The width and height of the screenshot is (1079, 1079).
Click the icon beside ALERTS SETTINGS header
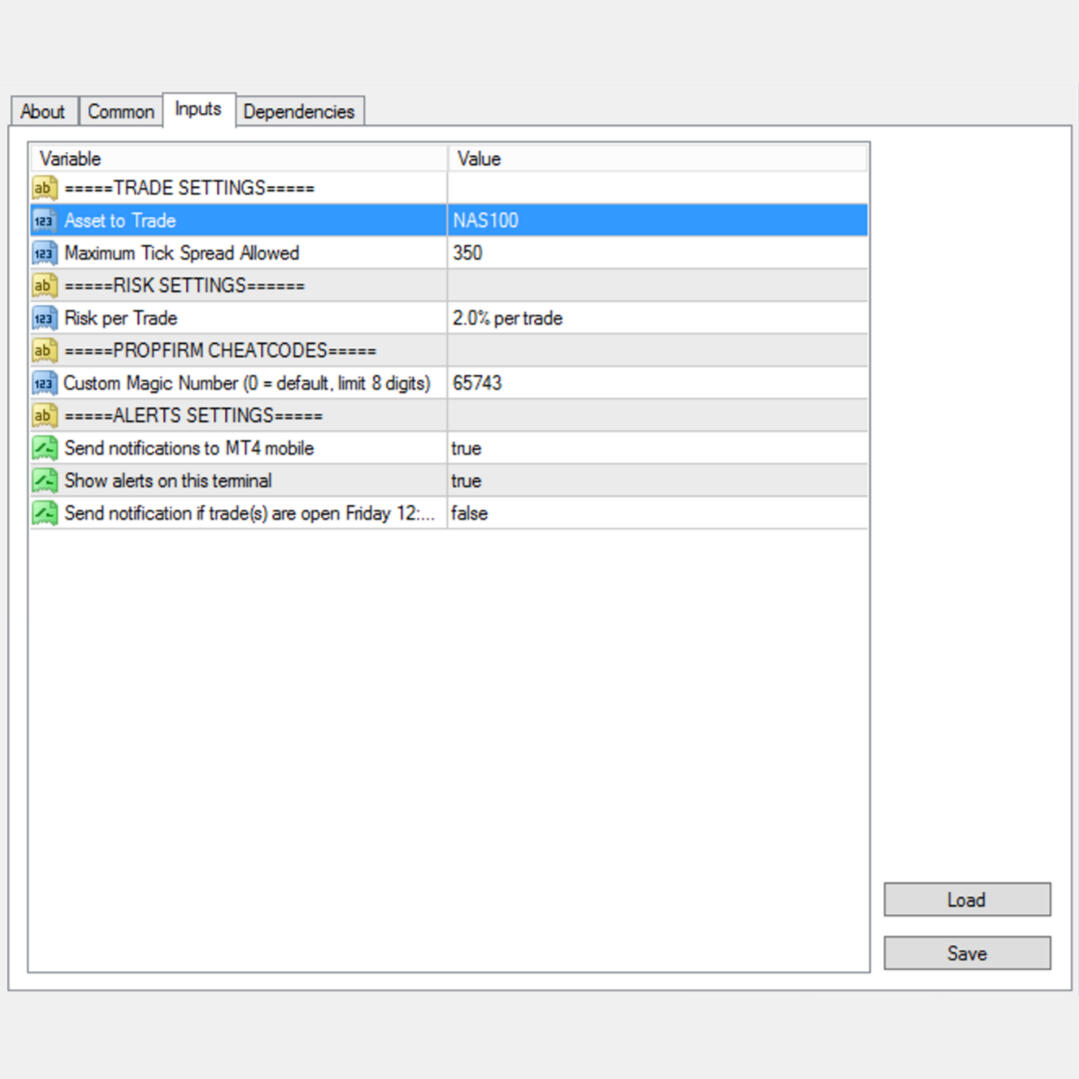[x=44, y=416]
